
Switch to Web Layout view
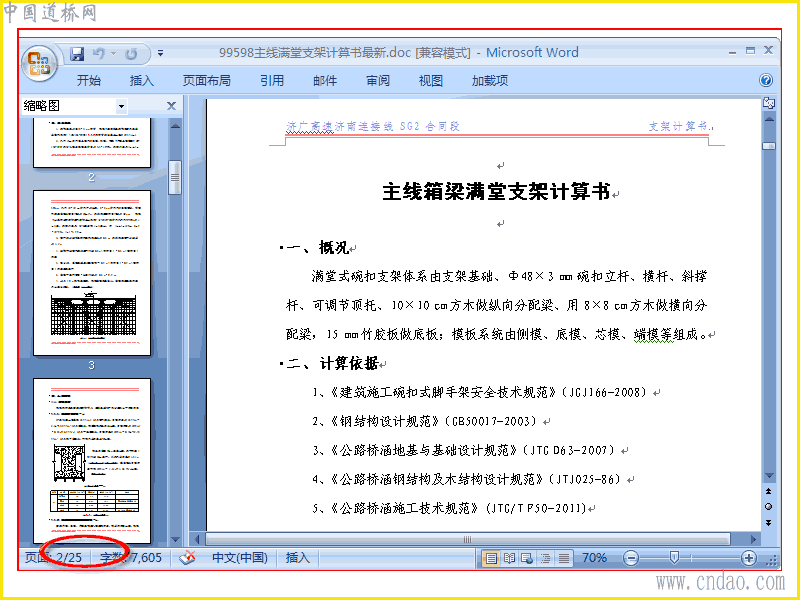[527, 558]
